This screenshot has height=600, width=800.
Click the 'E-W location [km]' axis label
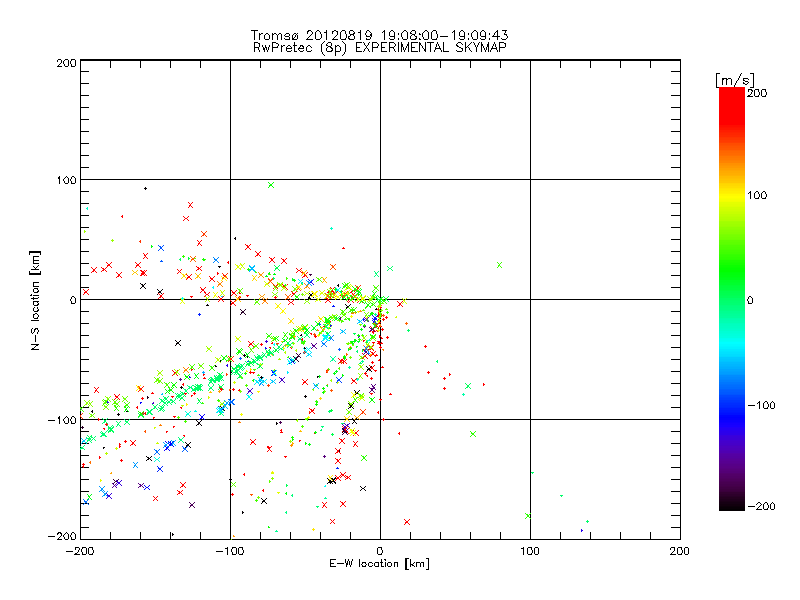379,563
